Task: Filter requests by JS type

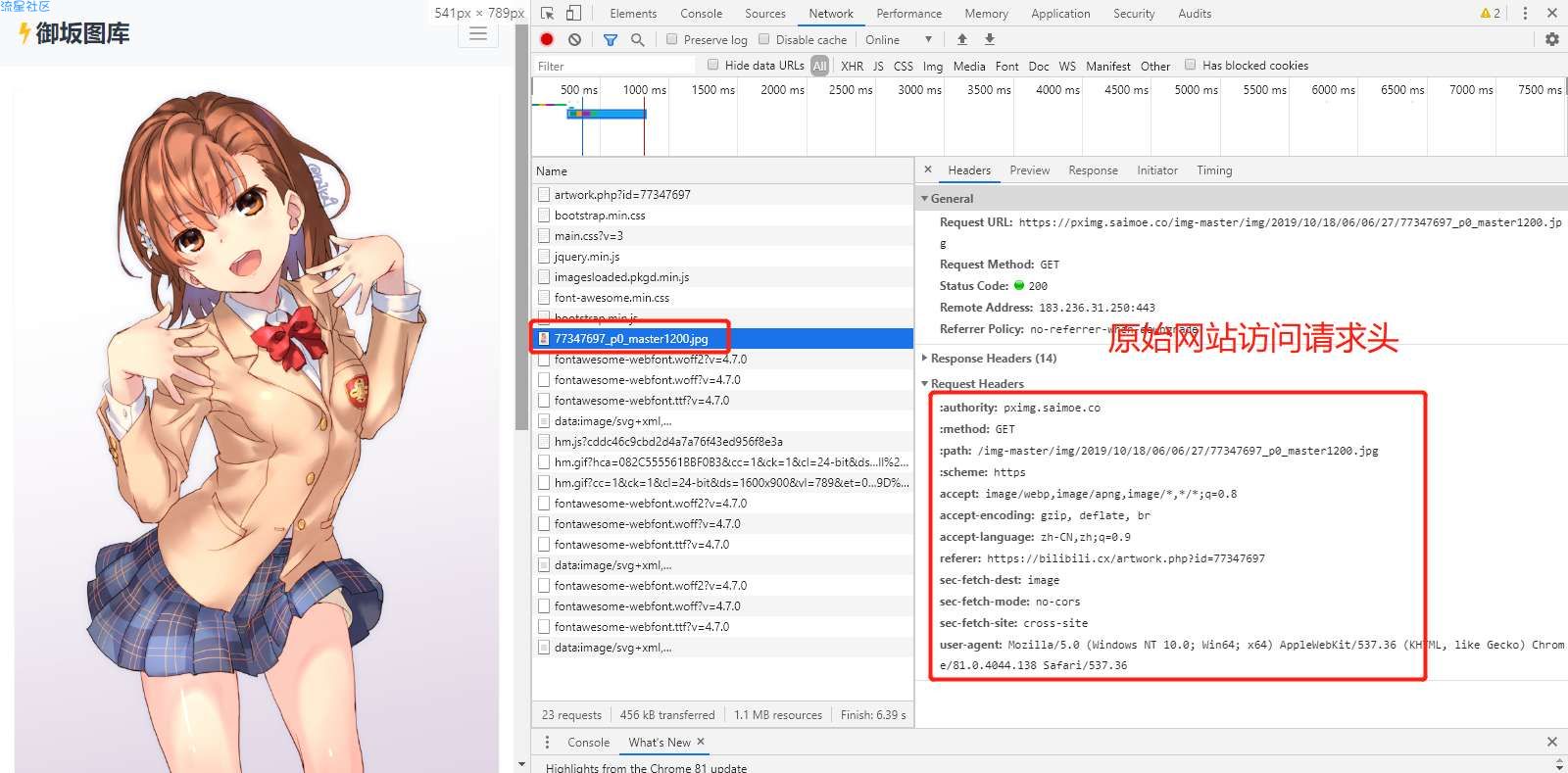Action: tap(878, 66)
